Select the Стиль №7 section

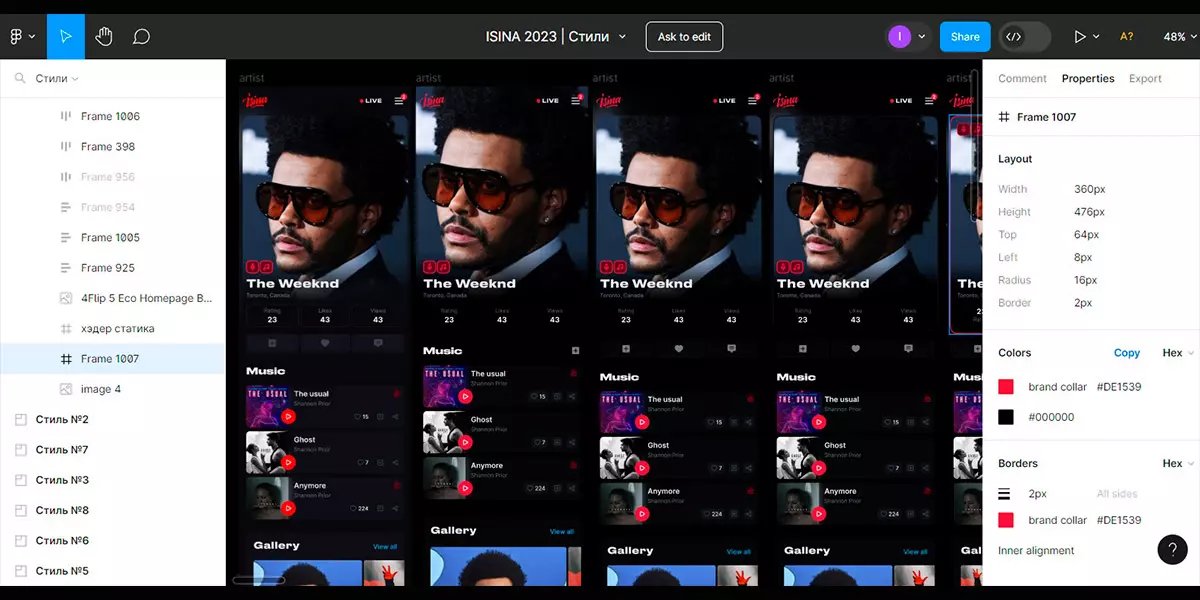click(112, 450)
